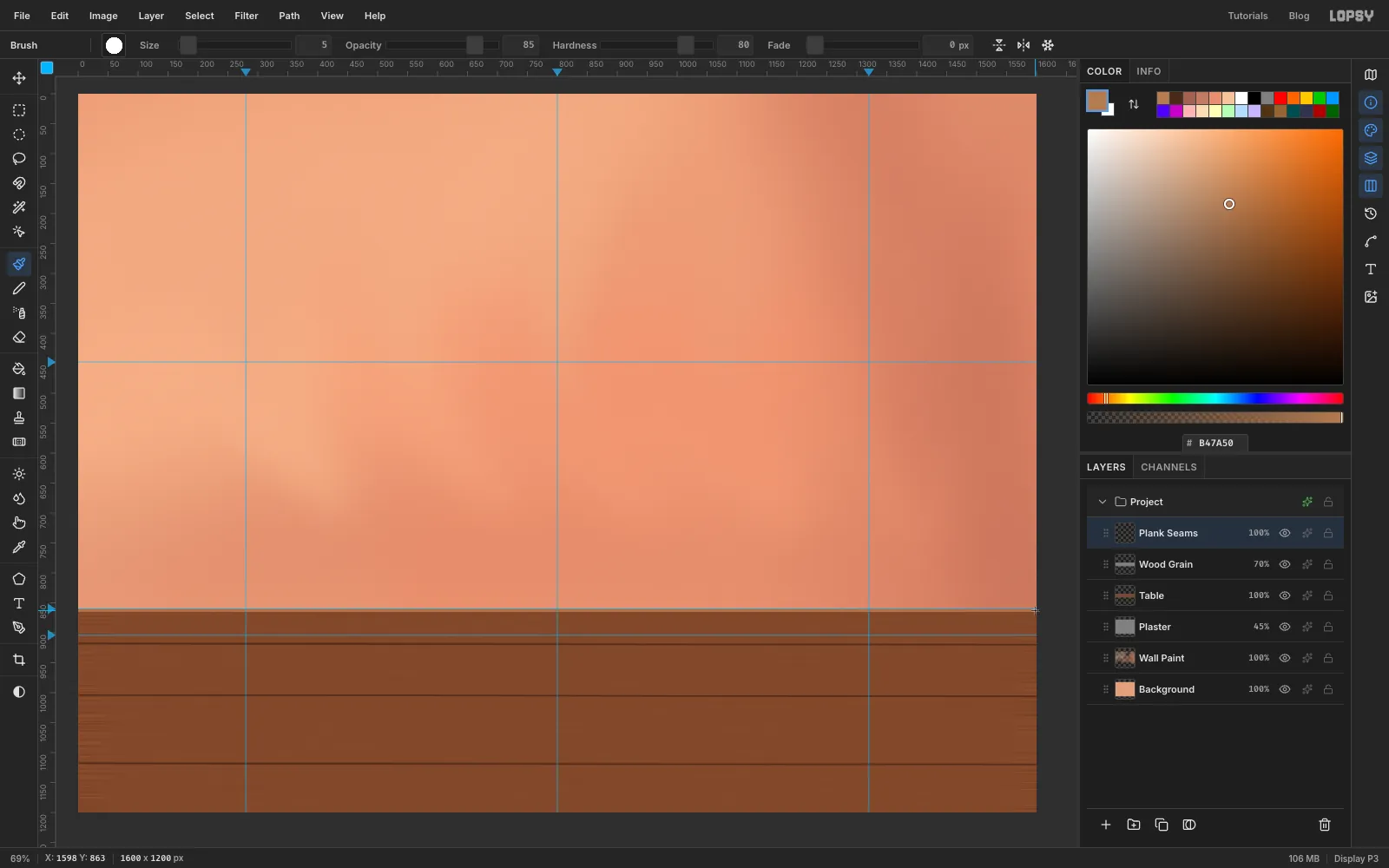Viewport: 1389px width, 868px height.
Task: Click the rainbow hue slider bar
Action: 1215,398
